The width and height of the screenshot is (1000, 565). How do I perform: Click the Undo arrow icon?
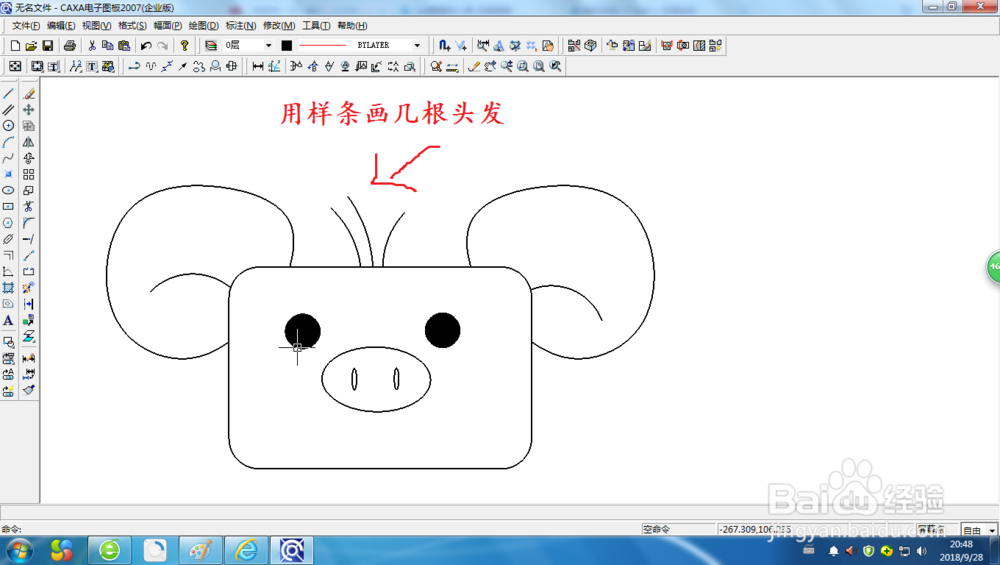point(146,45)
